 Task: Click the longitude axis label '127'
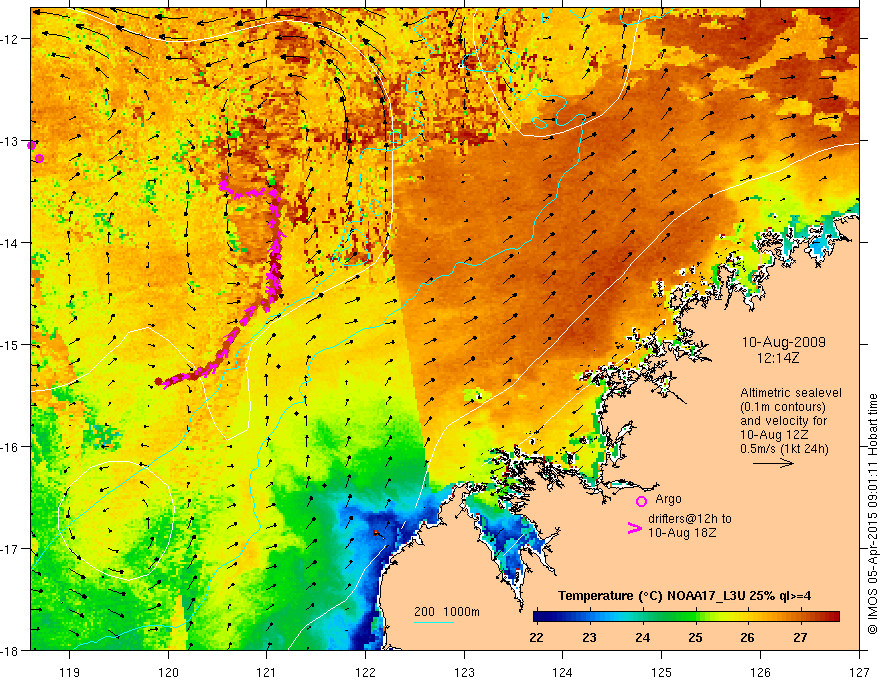(859, 672)
